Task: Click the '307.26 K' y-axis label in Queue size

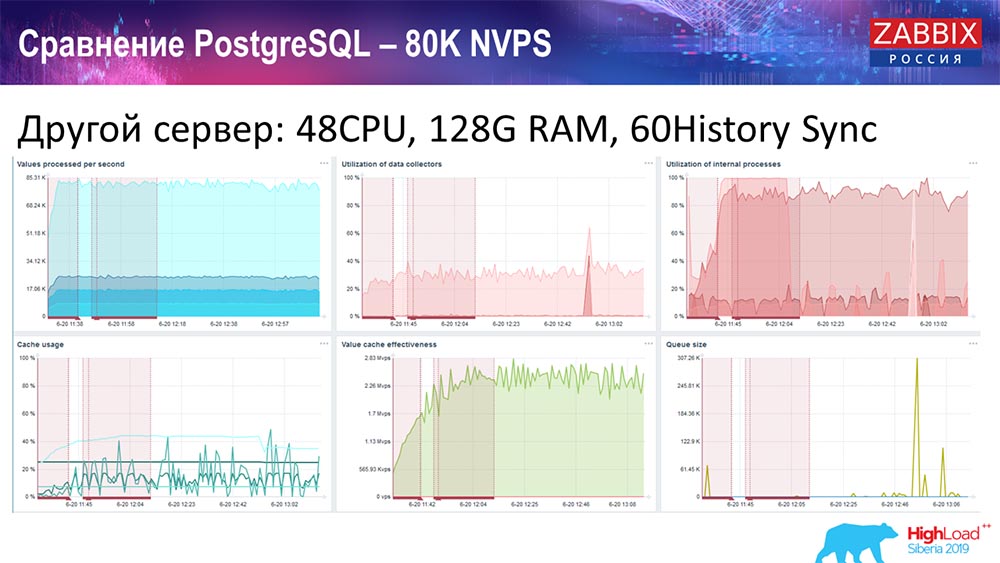Action: click(x=688, y=358)
